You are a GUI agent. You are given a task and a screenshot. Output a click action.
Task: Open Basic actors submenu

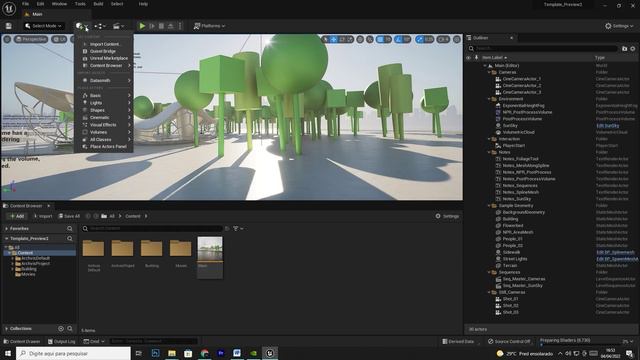click(104, 96)
